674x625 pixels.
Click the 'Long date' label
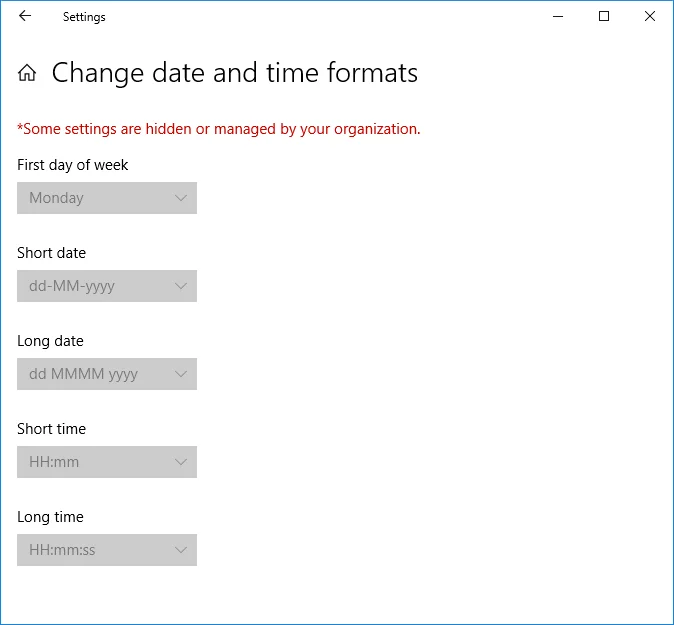(x=50, y=341)
